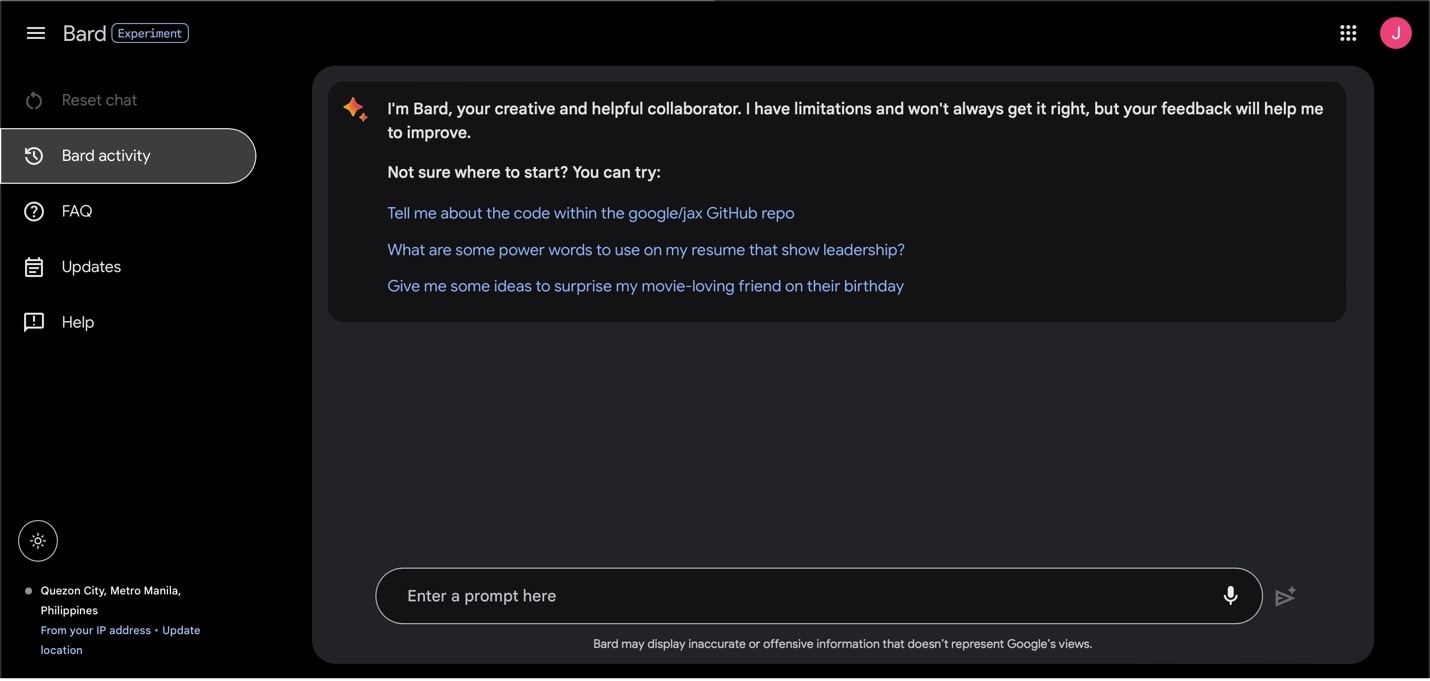
Task: Open the hamburger main menu
Action: [x=36, y=33]
